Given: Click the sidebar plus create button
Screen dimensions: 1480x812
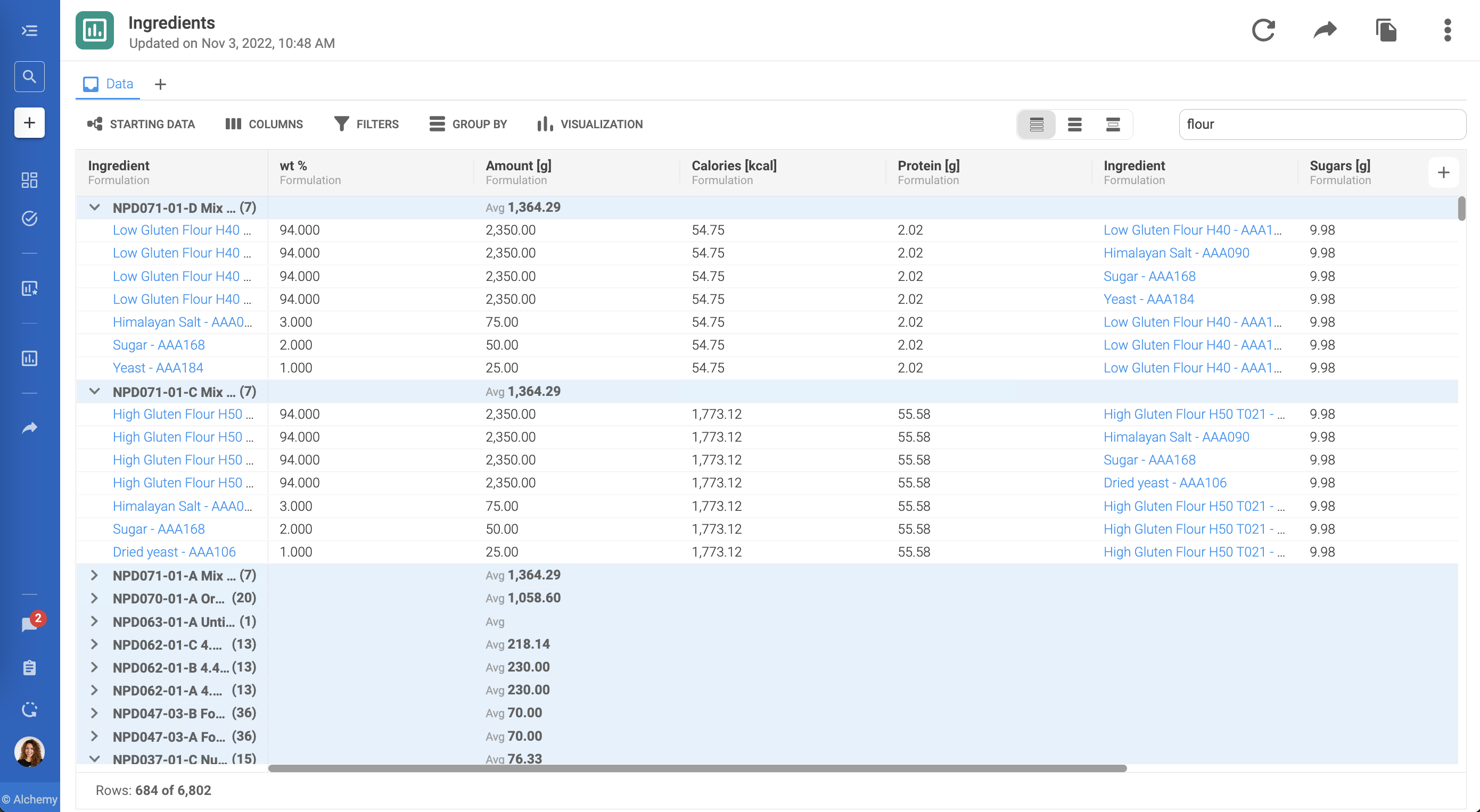Looking at the screenshot, I should click(29, 122).
